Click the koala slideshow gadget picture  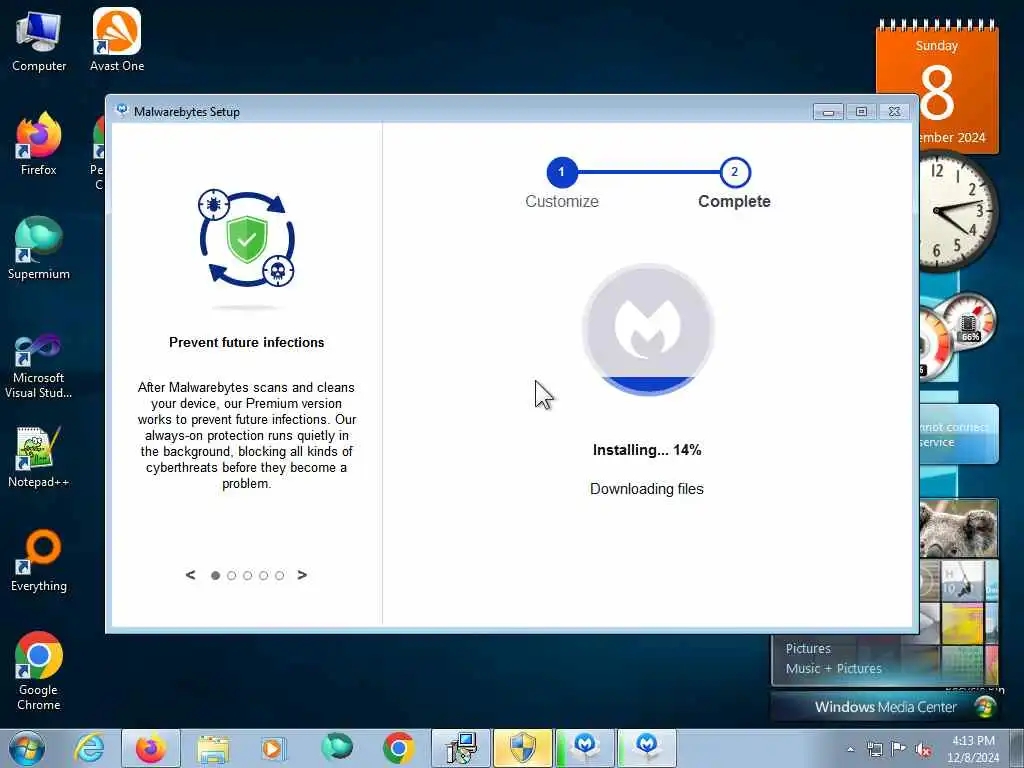point(958,528)
